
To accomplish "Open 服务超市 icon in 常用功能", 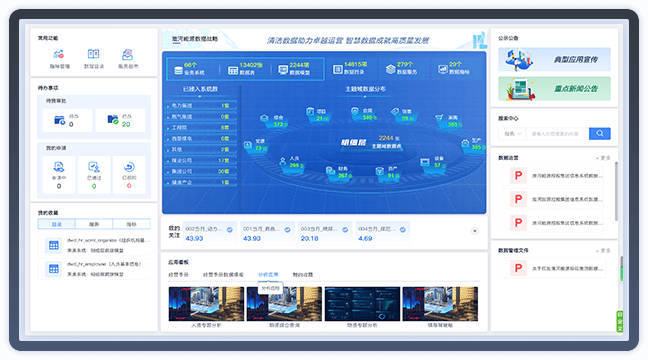I will click(127, 54).
